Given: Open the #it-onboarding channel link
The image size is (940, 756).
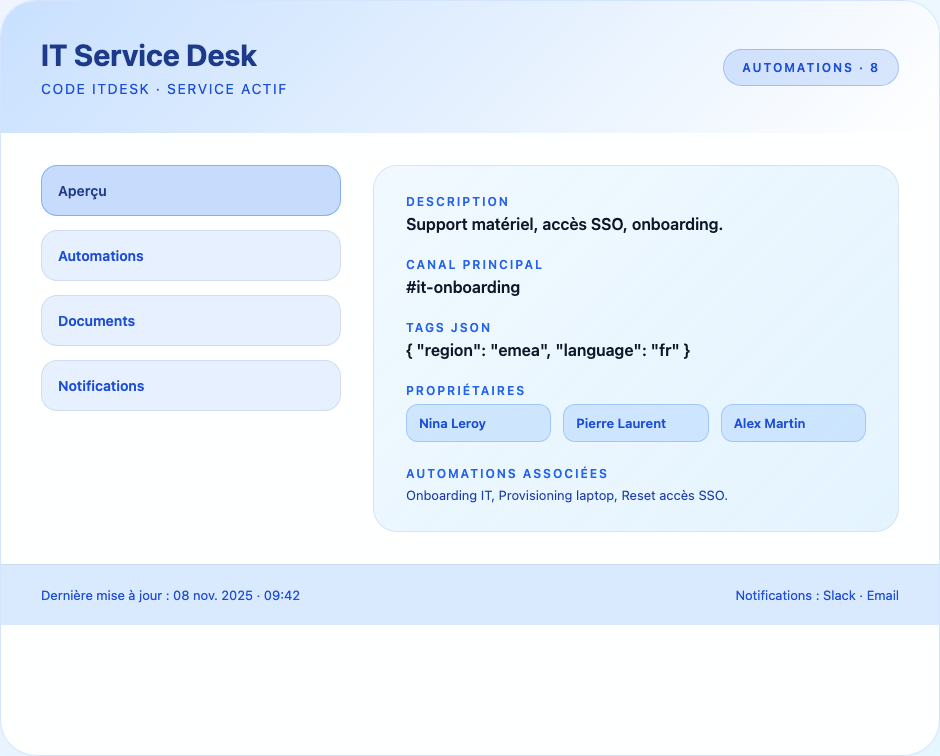Looking at the screenshot, I should click(x=462, y=287).
